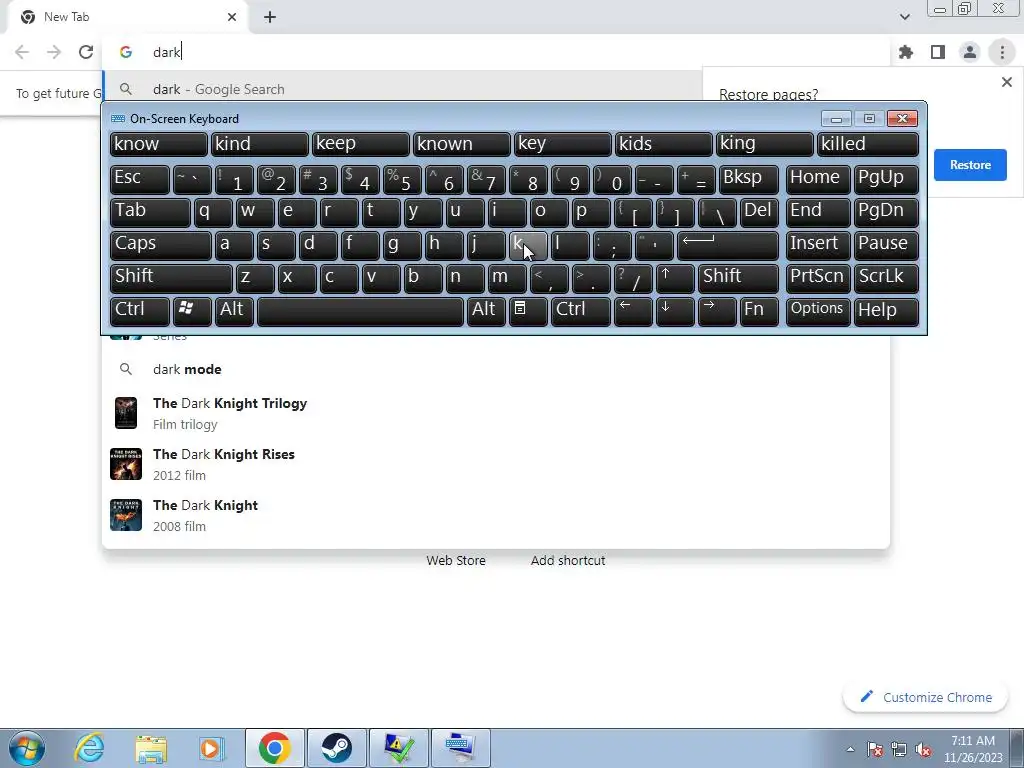Click the blue Restore button

point(970,165)
